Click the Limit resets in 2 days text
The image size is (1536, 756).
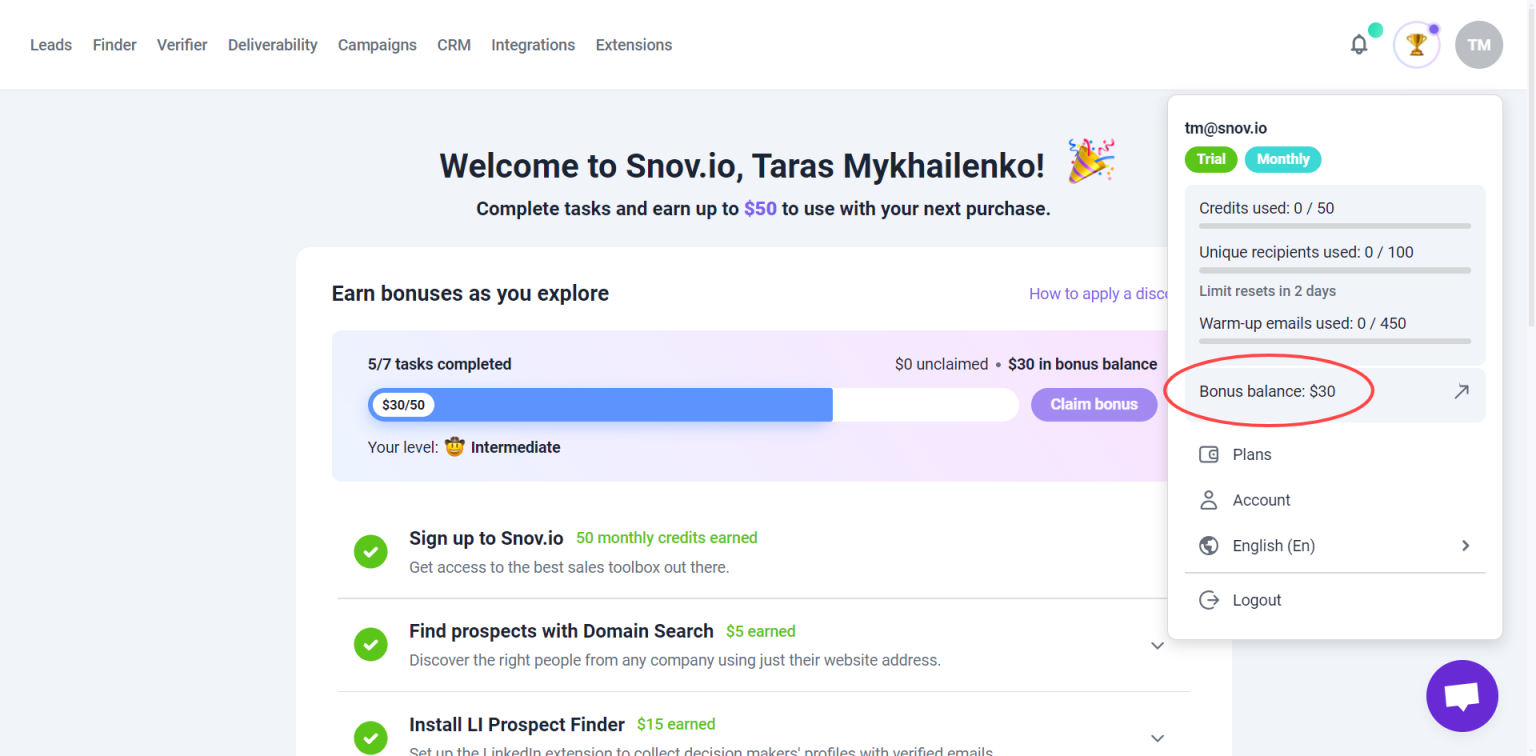point(1268,291)
